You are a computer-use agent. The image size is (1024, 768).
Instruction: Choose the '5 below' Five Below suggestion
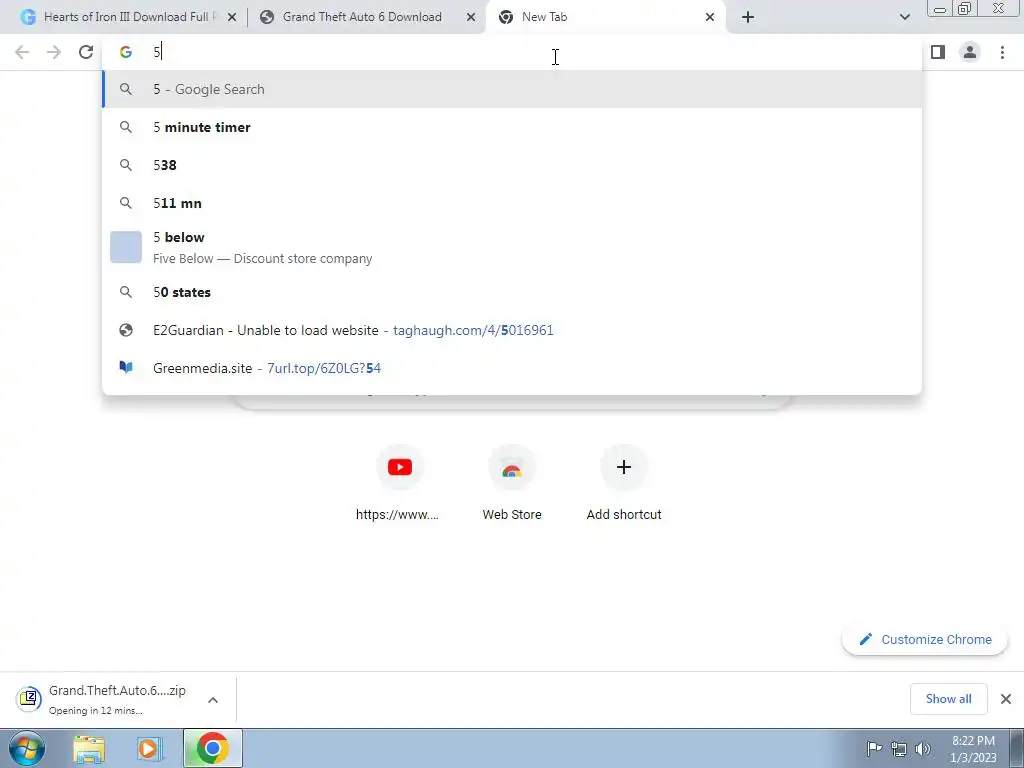pyautogui.click(x=512, y=248)
